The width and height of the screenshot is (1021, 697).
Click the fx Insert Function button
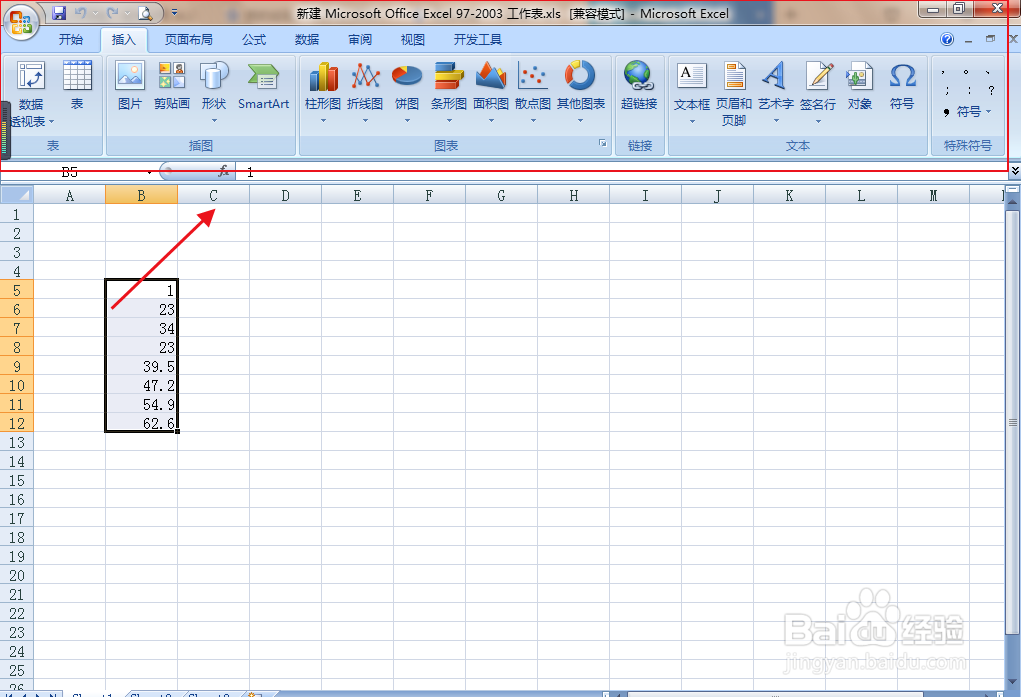click(223, 171)
